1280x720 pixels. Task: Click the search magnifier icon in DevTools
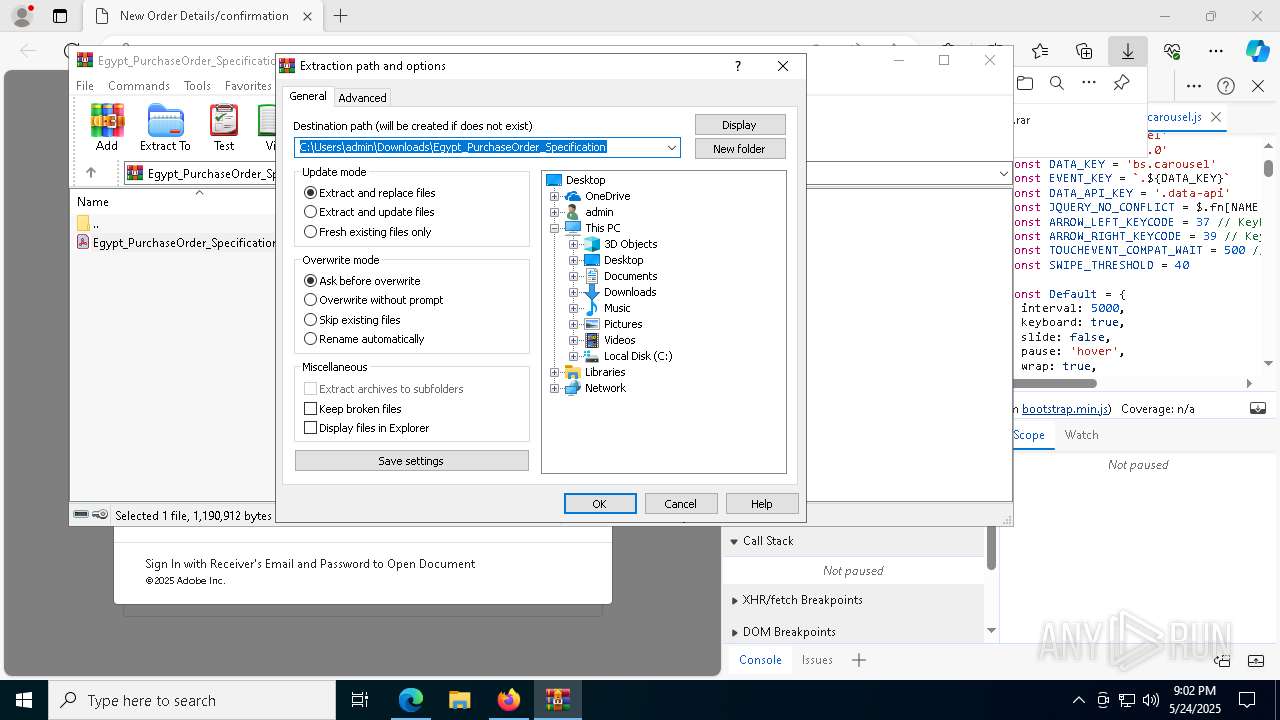(x=1056, y=84)
